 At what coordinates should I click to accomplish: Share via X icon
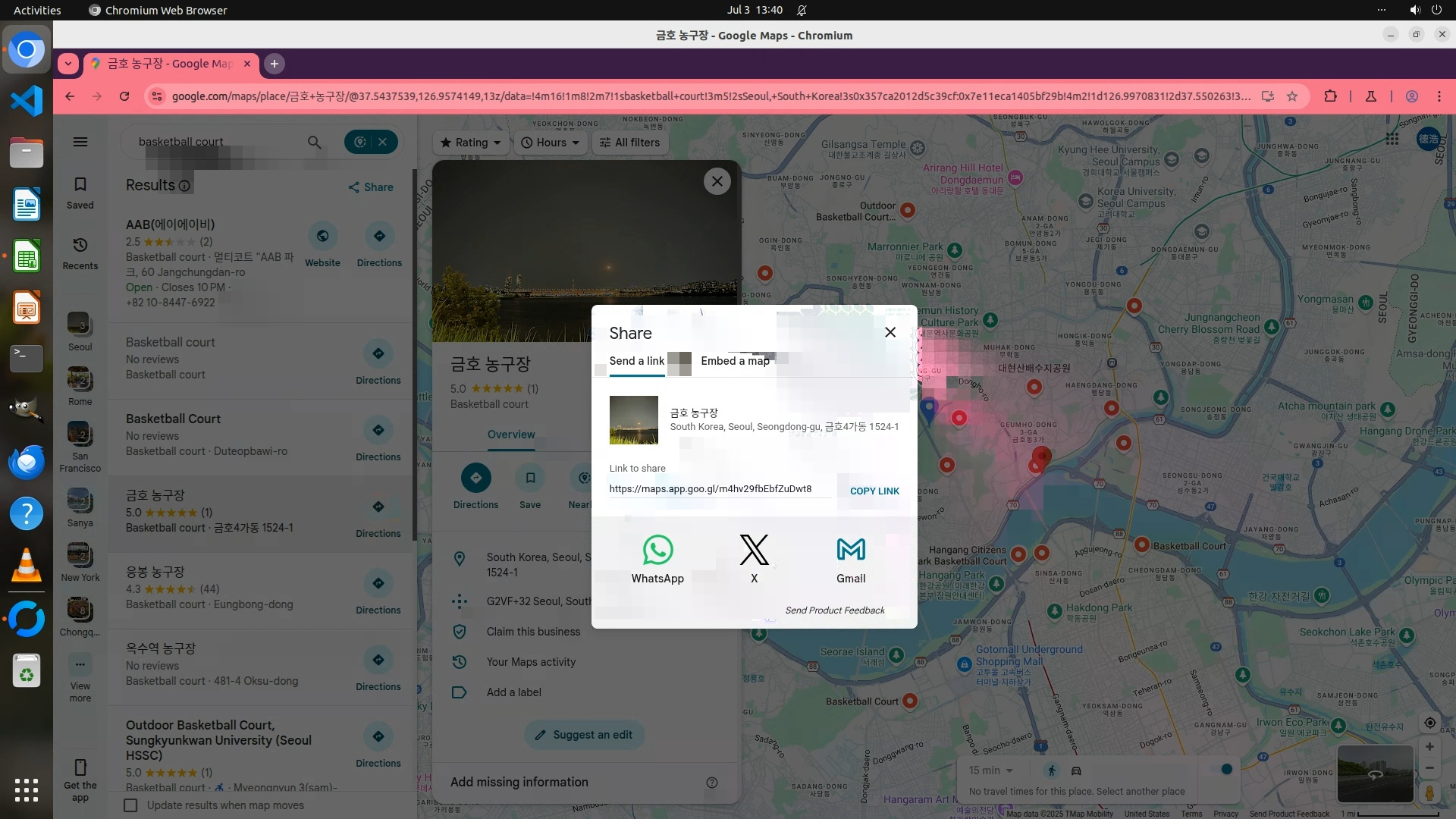click(754, 551)
